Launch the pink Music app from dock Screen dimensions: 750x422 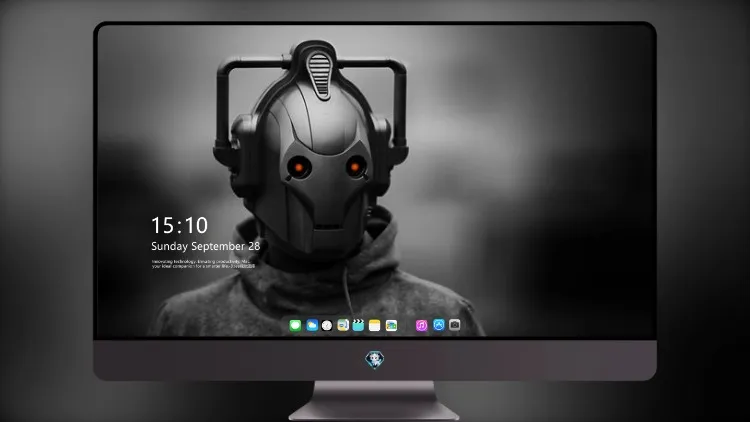(421, 325)
